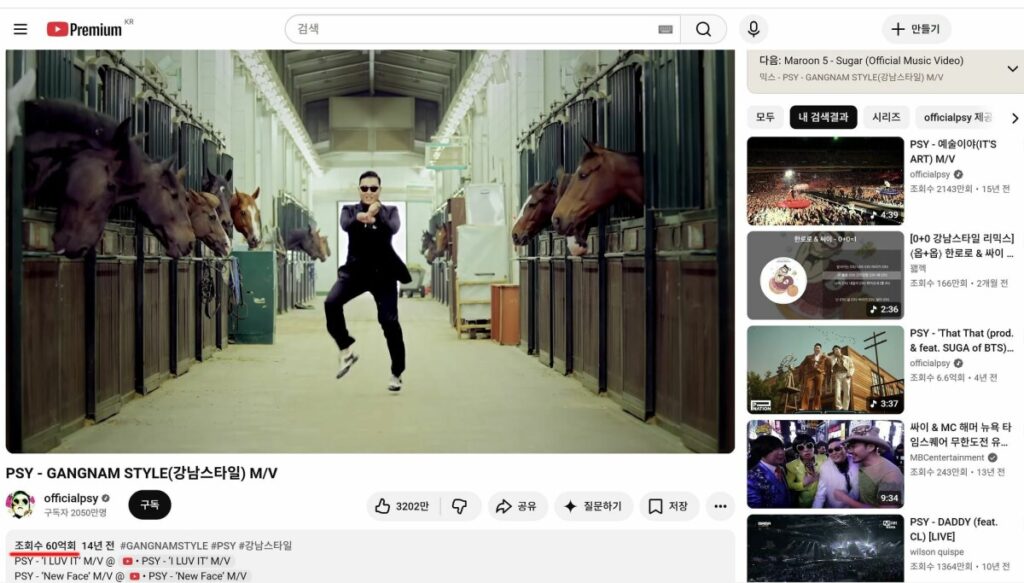Open 'I LUV IT' M/V description link

[x=176, y=561]
